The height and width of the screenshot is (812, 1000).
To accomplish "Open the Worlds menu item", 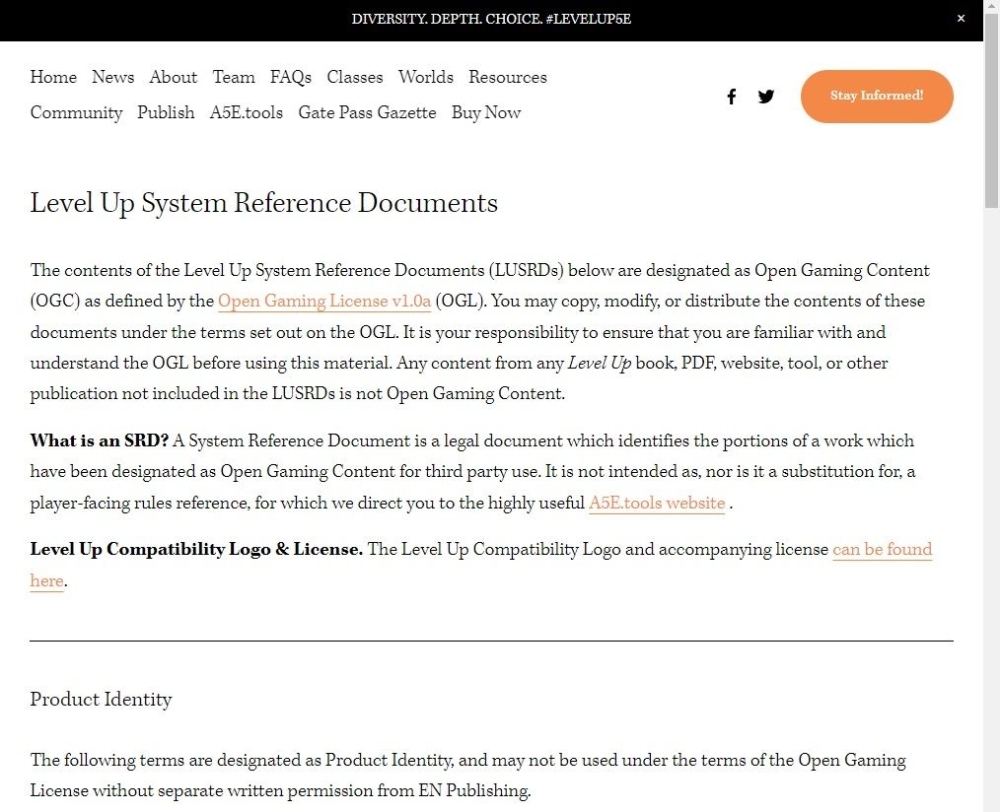I will (426, 77).
